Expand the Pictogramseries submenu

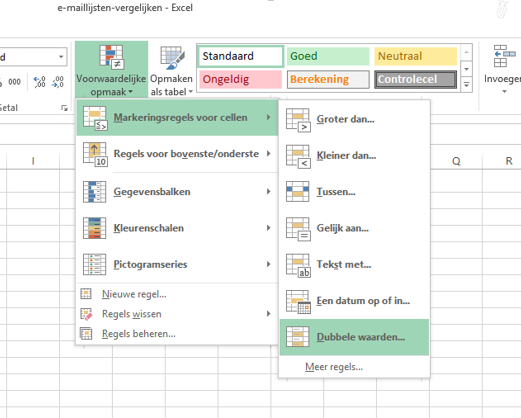pyautogui.click(x=177, y=264)
